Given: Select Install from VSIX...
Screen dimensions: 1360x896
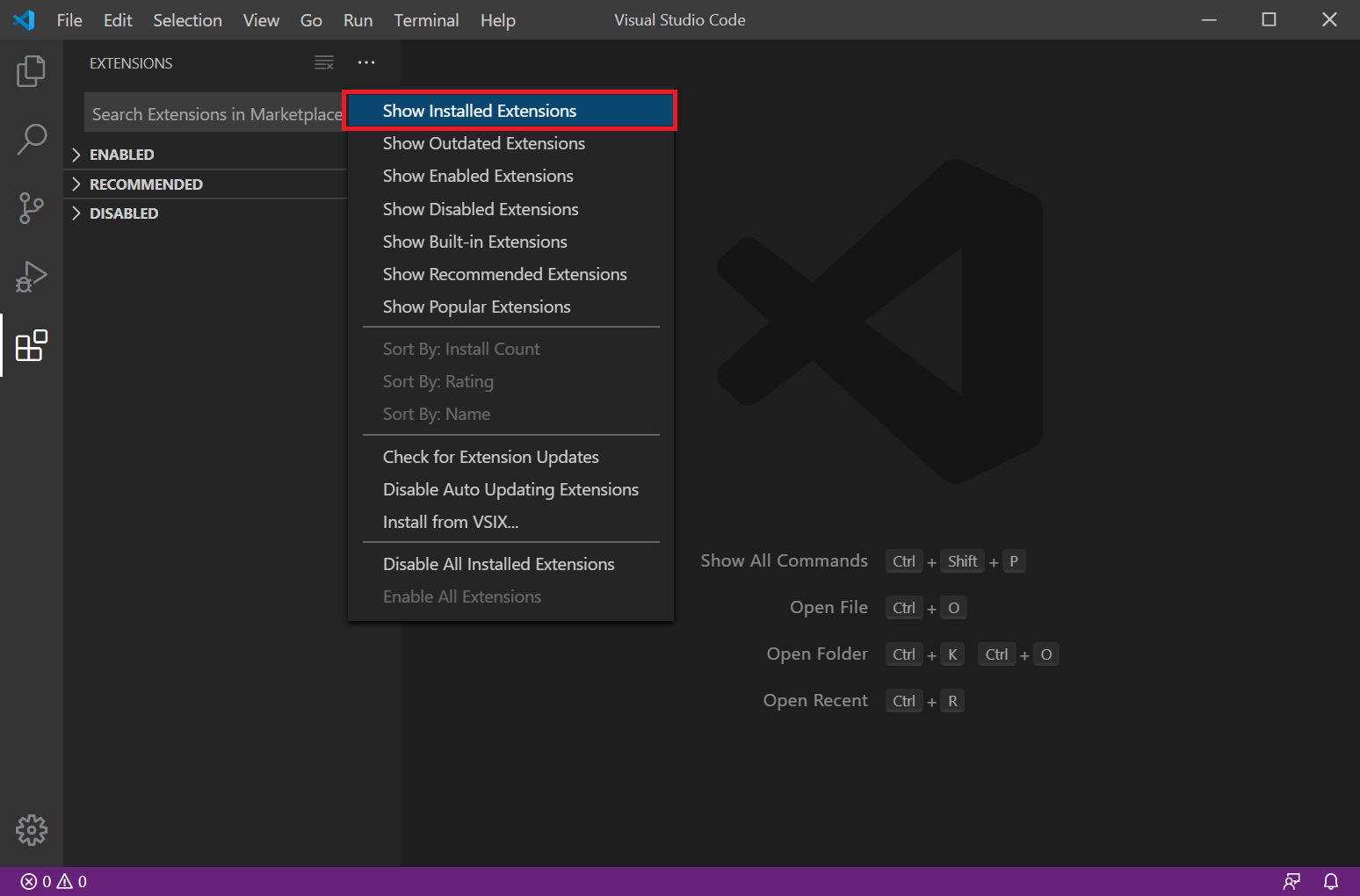Looking at the screenshot, I should pos(510,522).
